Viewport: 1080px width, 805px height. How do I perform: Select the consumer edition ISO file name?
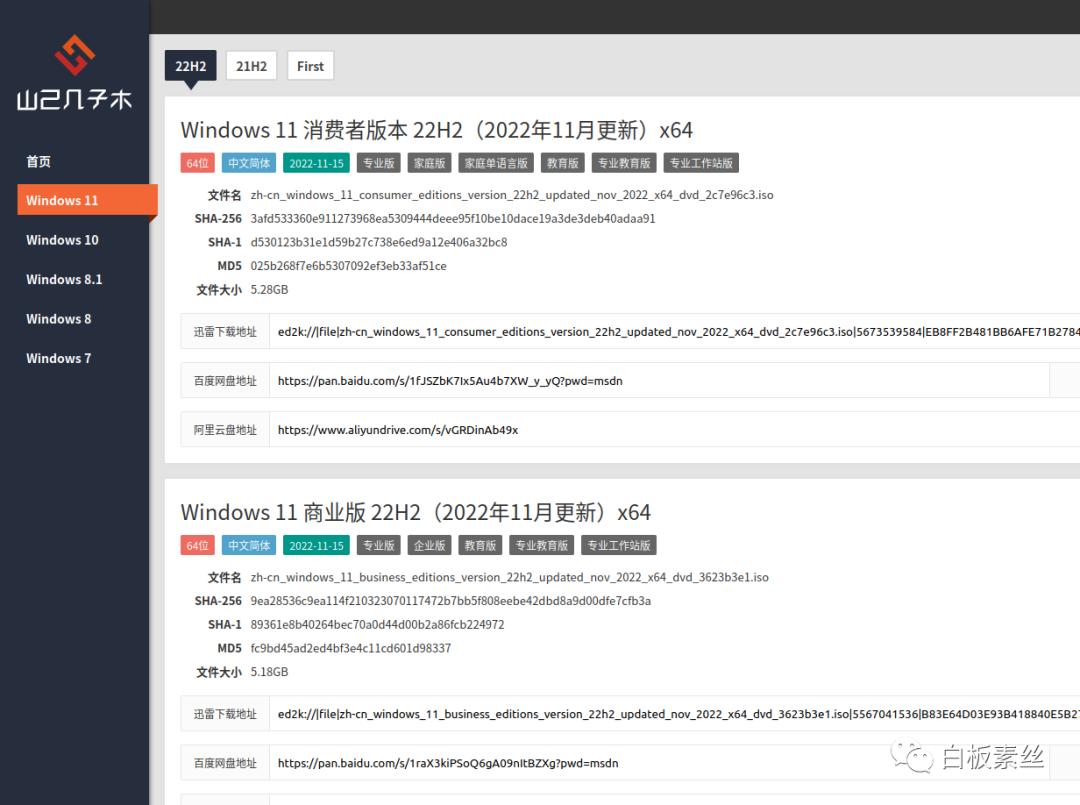coord(512,195)
